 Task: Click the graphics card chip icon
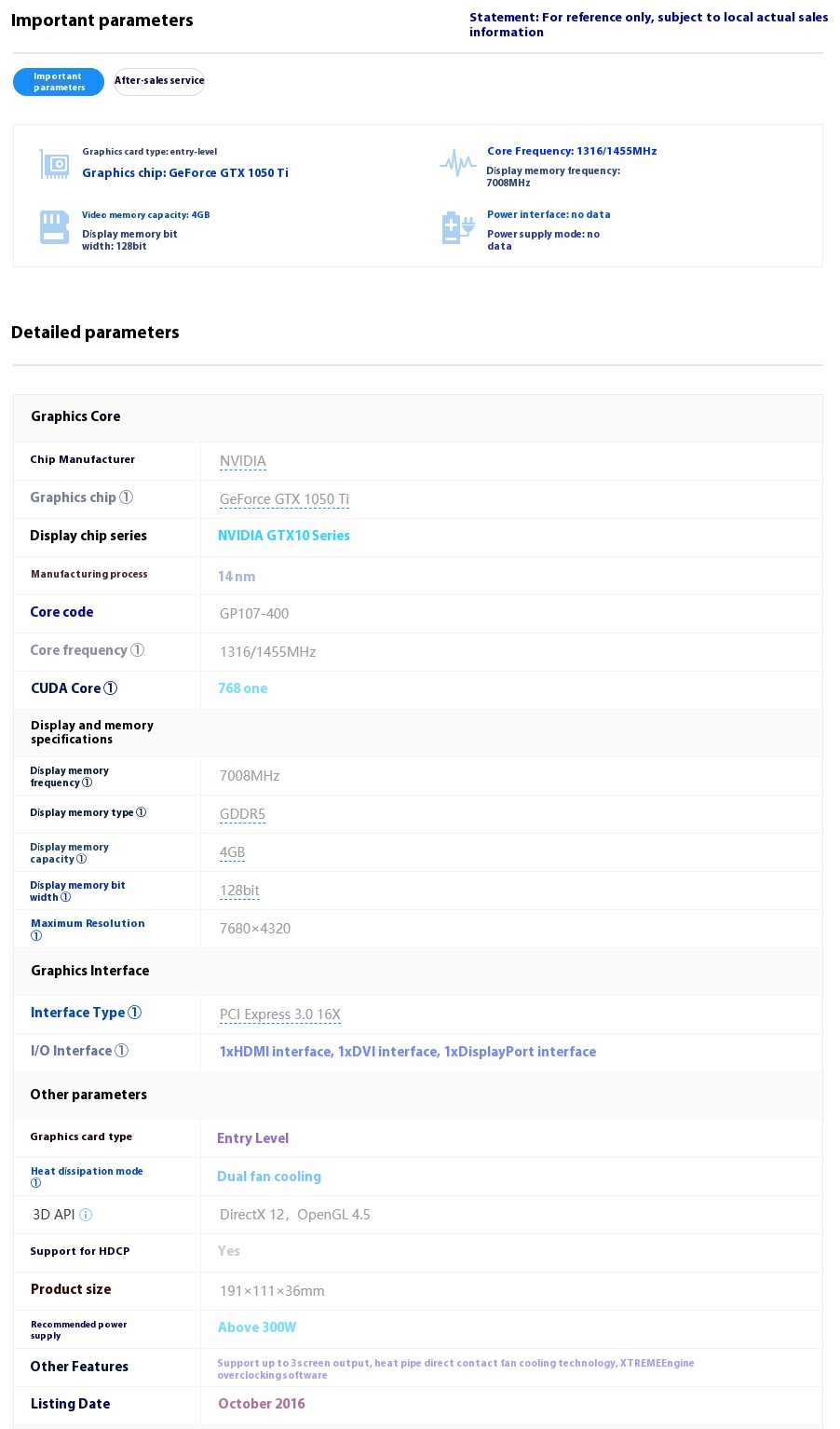[x=55, y=164]
